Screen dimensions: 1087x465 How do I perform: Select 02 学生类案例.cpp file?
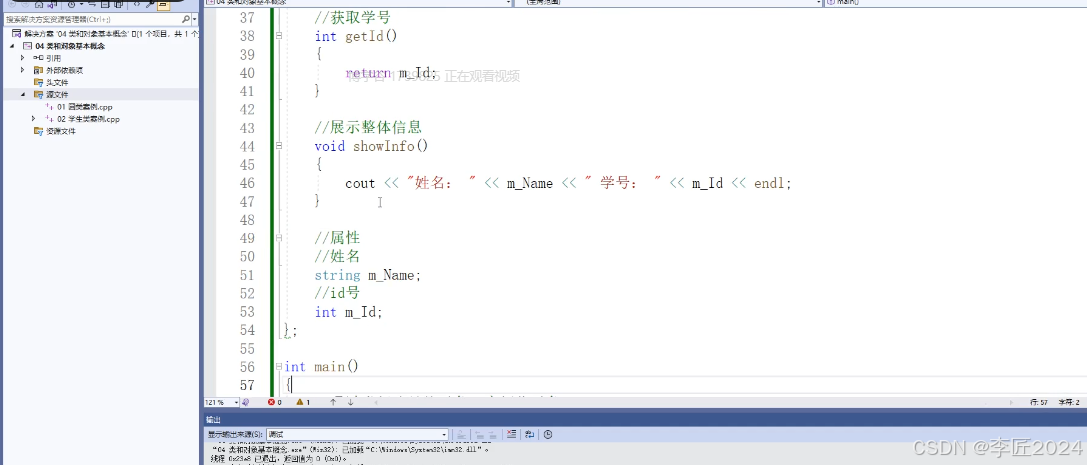click(x=87, y=119)
